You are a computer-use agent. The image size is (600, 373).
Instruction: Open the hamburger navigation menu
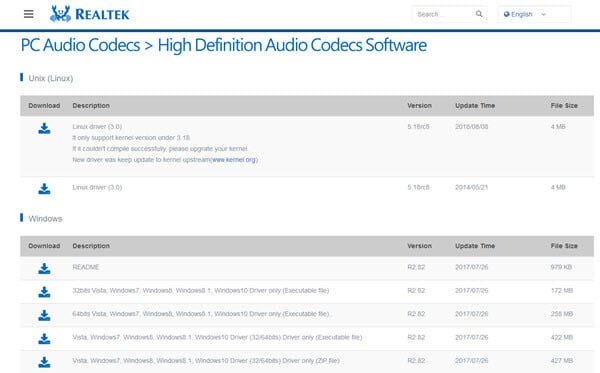click(x=29, y=14)
